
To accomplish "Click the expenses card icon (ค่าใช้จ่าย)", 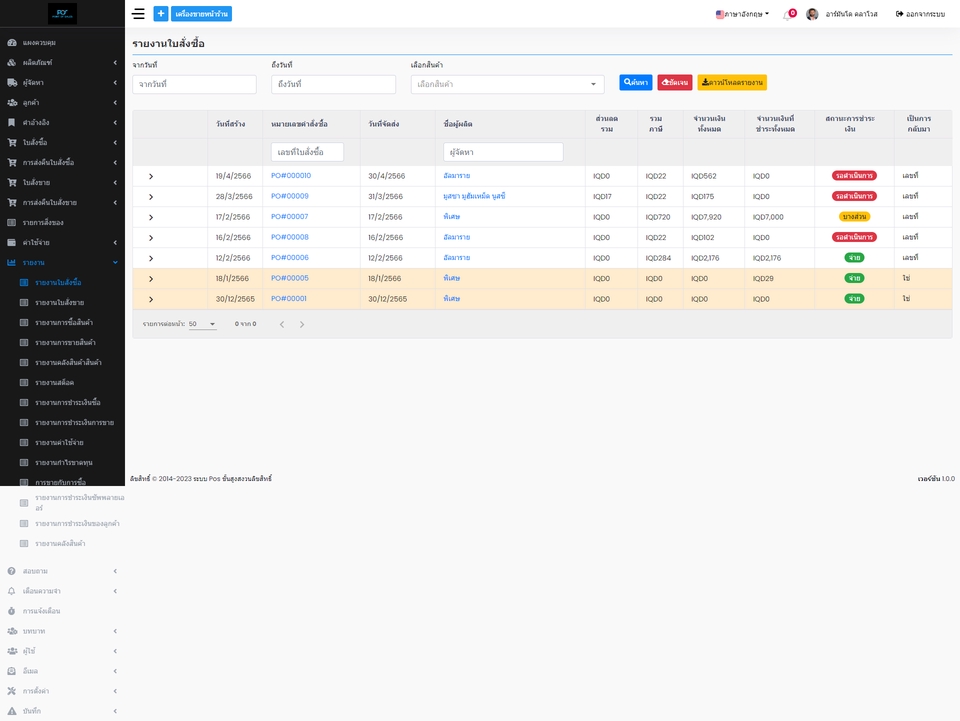I will (12, 242).
